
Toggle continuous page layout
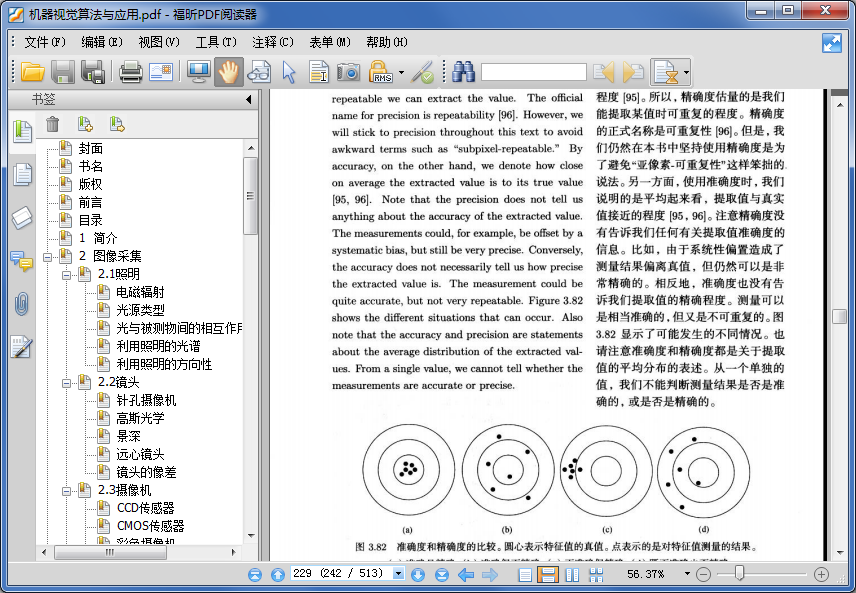(x=548, y=574)
